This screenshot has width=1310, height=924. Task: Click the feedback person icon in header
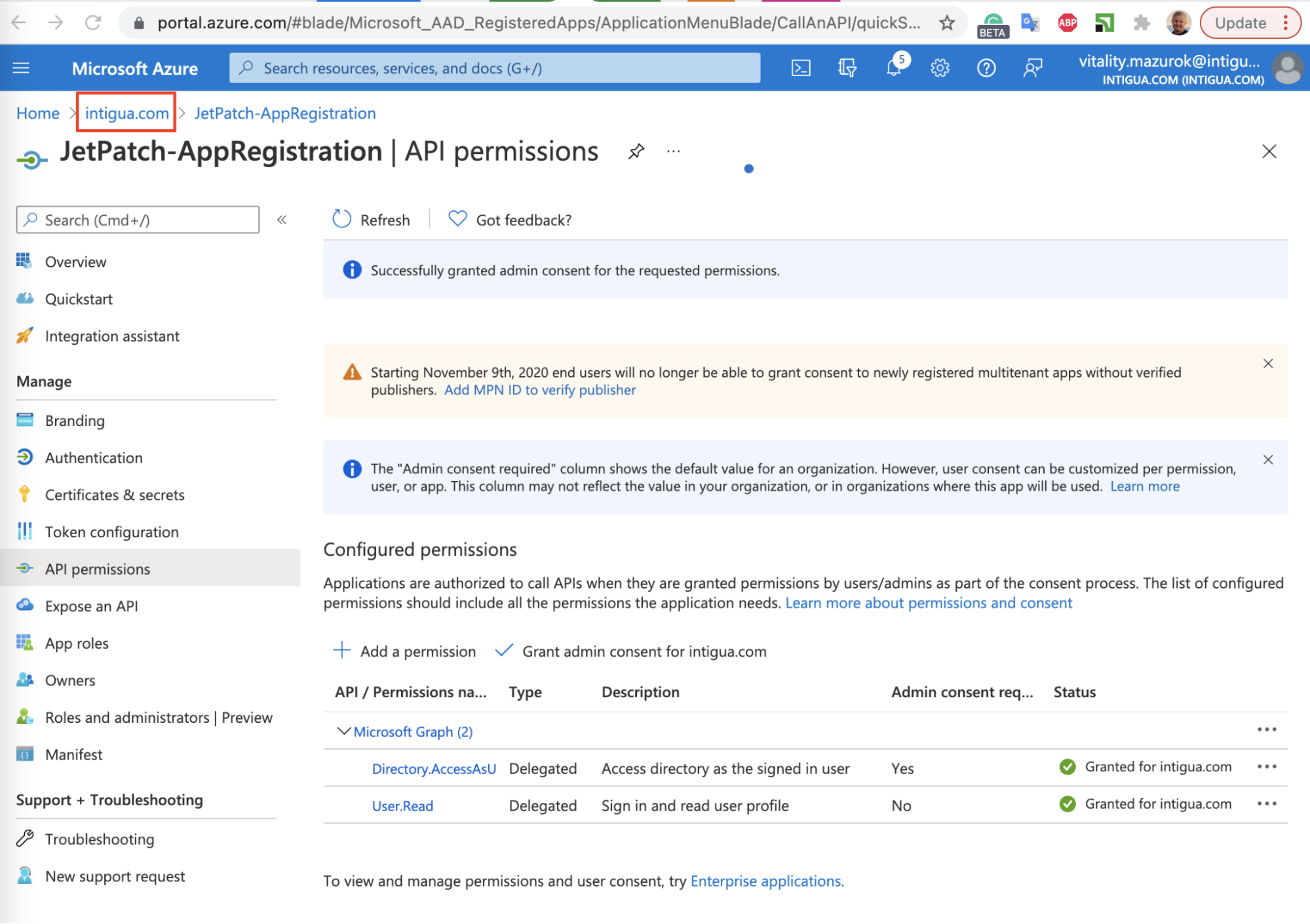pos(1033,68)
